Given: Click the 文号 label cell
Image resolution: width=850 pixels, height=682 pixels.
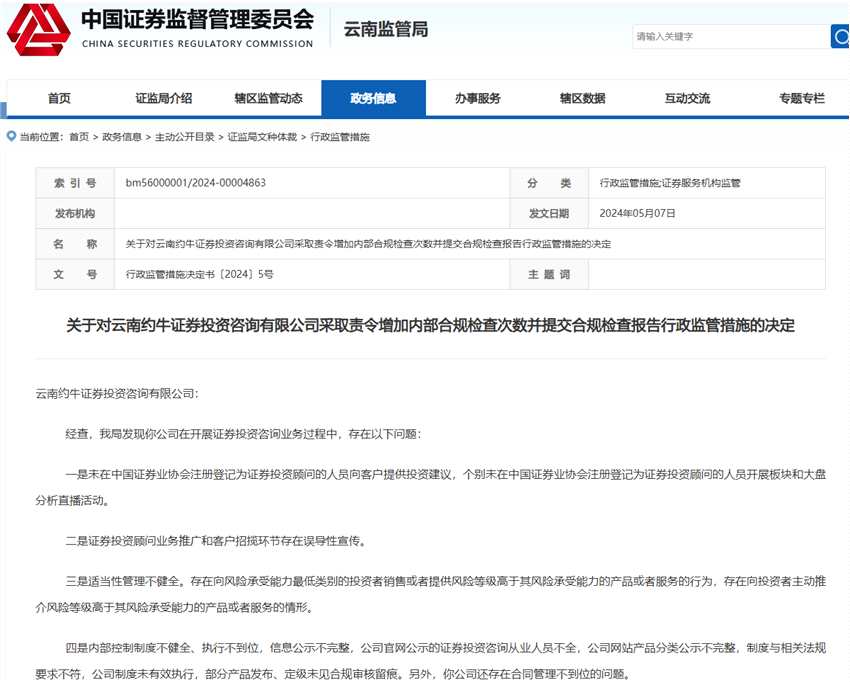Looking at the screenshot, I should [75, 274].
